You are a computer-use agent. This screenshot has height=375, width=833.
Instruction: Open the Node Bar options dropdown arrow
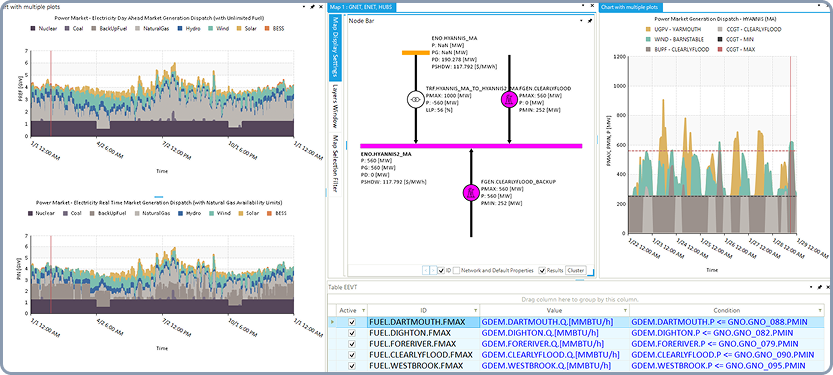coord(582,21)
